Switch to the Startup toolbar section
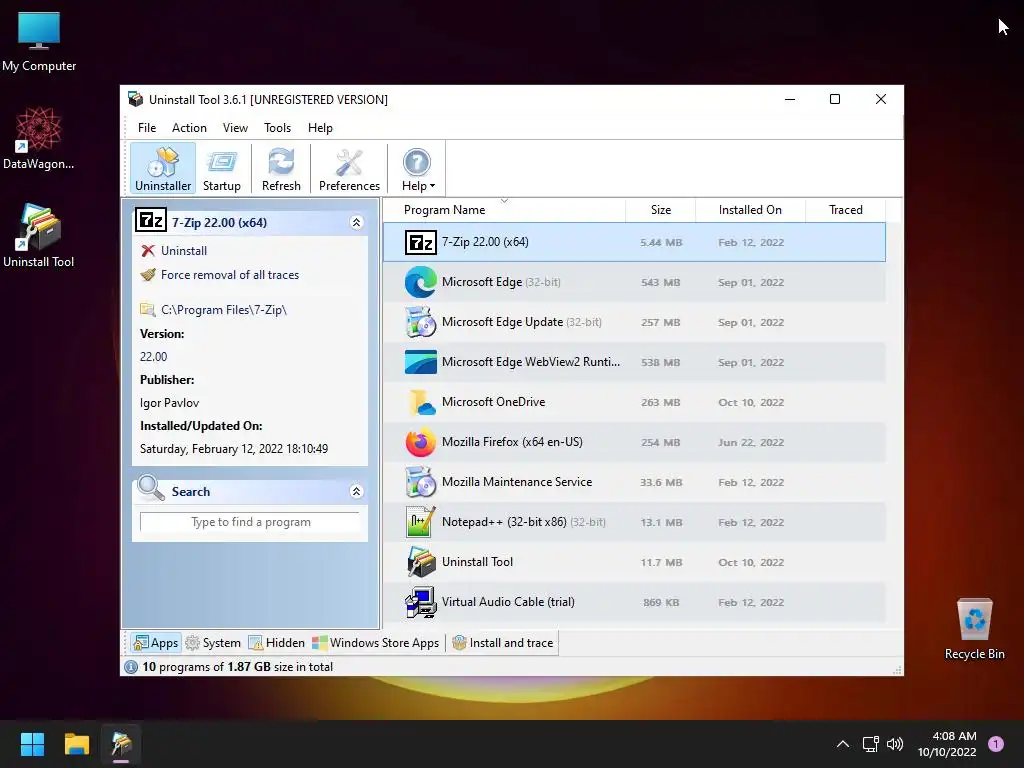 [221, 169]
